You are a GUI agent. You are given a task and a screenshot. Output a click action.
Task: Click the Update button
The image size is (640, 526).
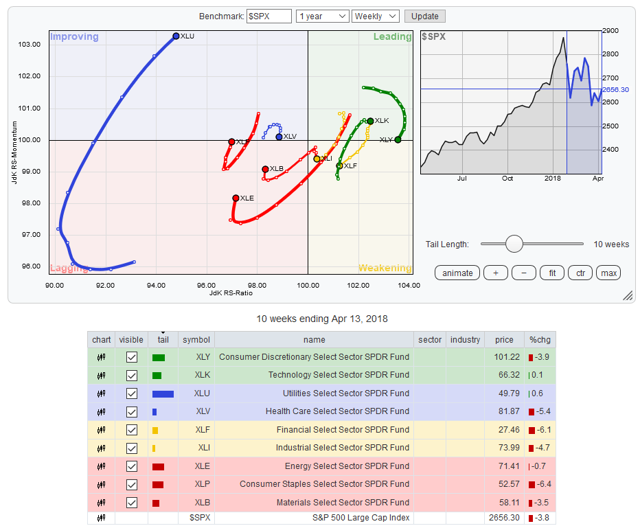point(424,16)
